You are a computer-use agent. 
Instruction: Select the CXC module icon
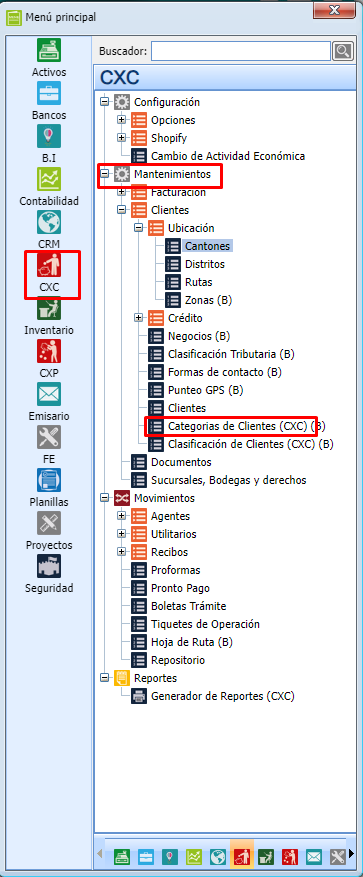(x=49, y=266)
